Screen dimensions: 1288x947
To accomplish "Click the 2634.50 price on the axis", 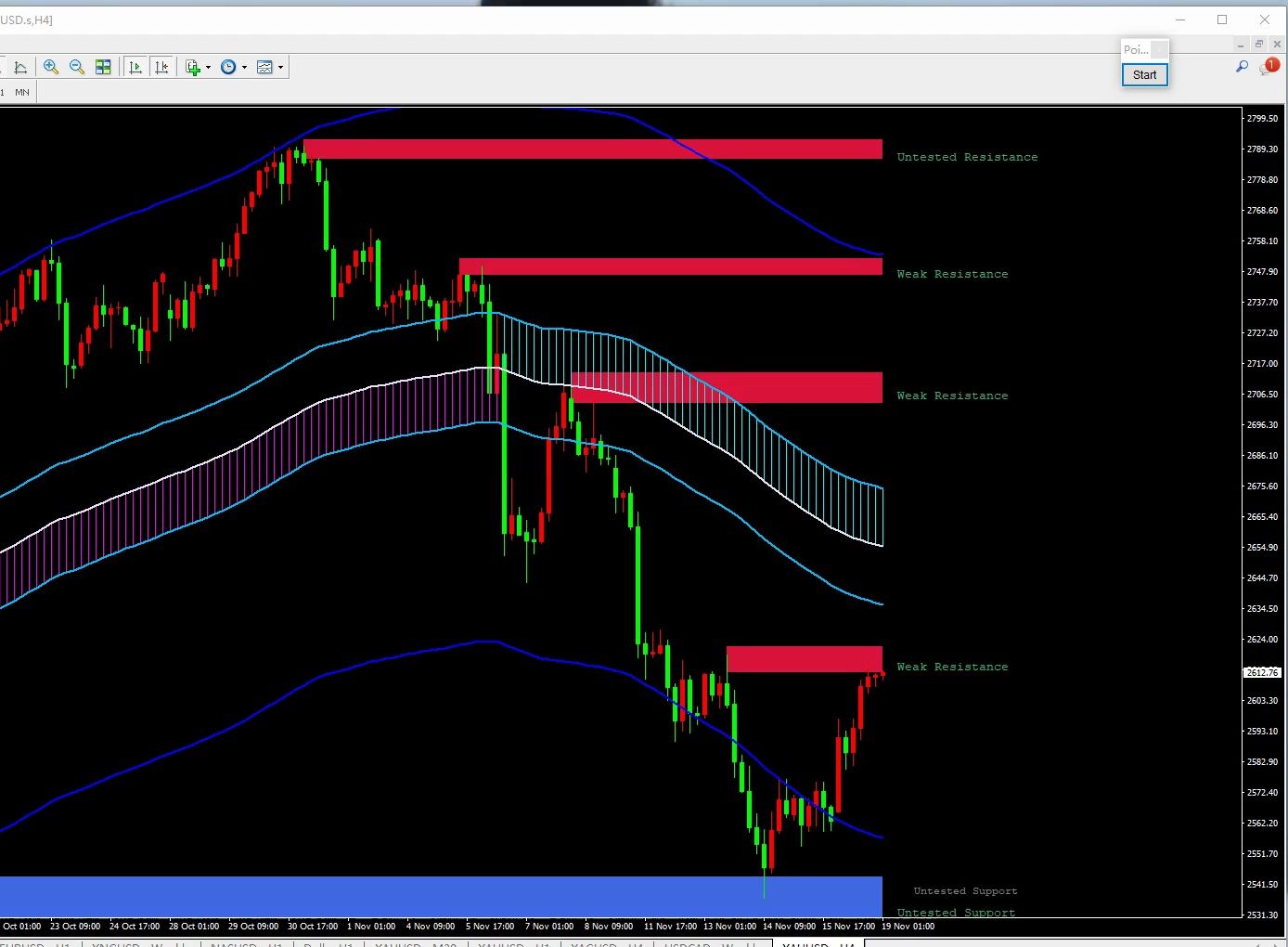I will pyautogui.click(x=1262, y=609).
